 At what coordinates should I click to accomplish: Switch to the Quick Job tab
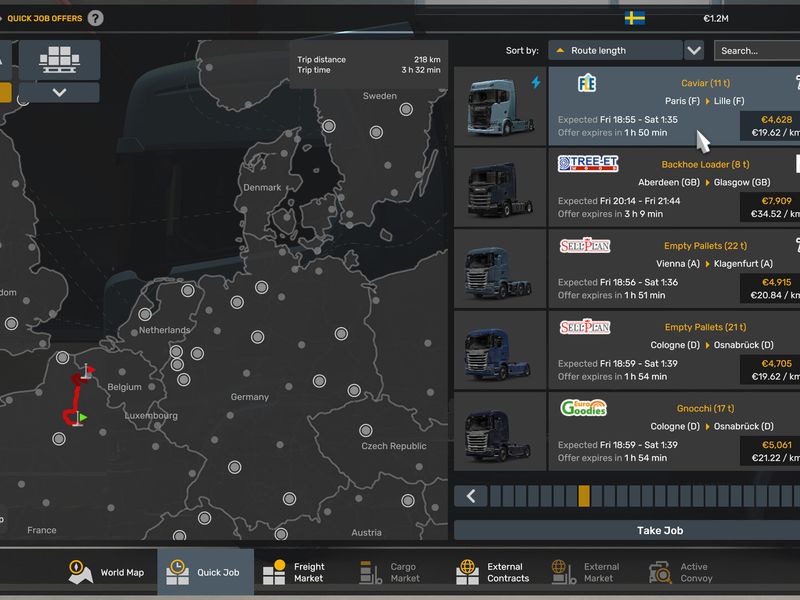coord(206,572)
